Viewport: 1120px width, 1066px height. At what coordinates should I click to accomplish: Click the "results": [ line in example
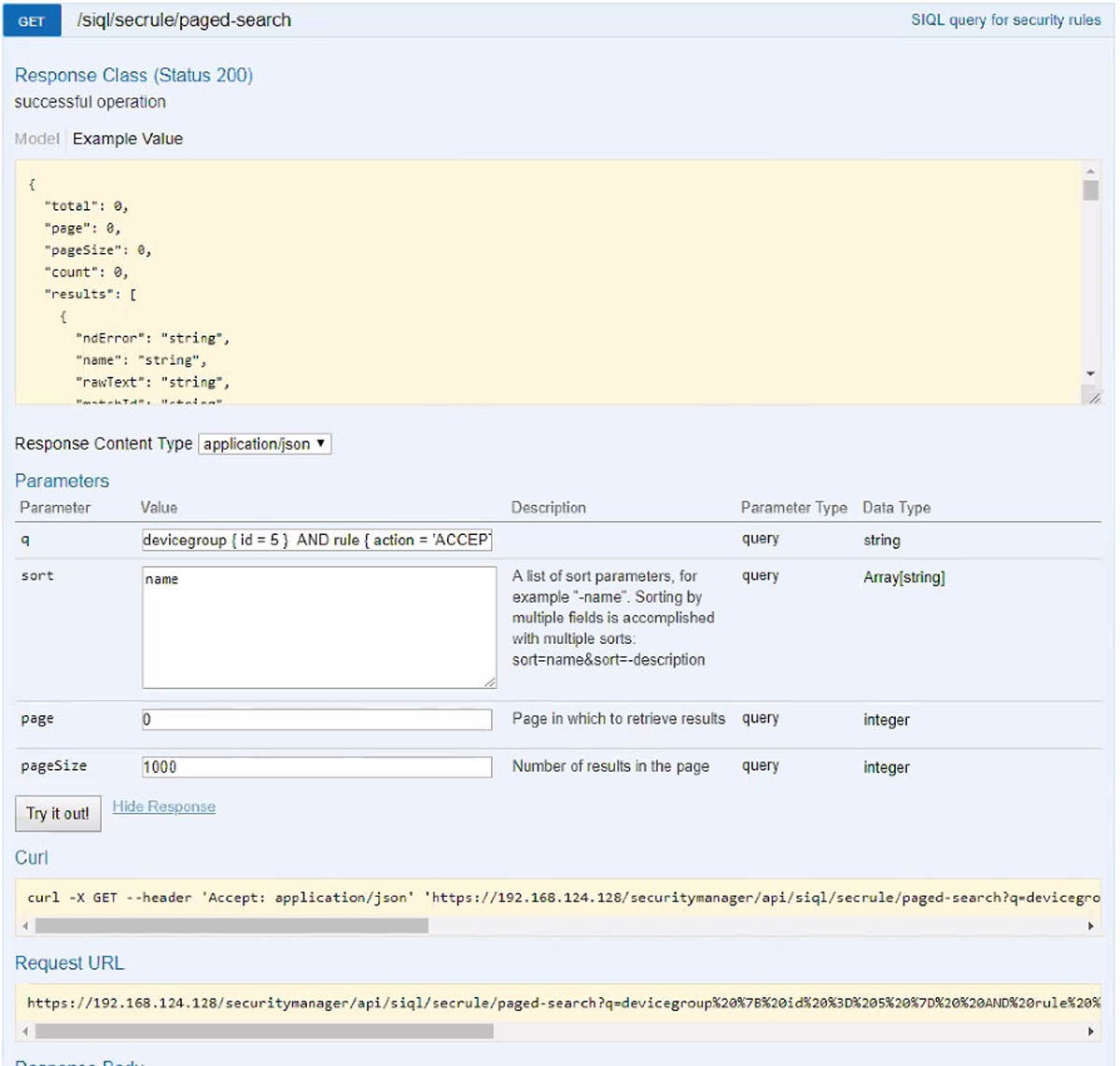point(91,294)
